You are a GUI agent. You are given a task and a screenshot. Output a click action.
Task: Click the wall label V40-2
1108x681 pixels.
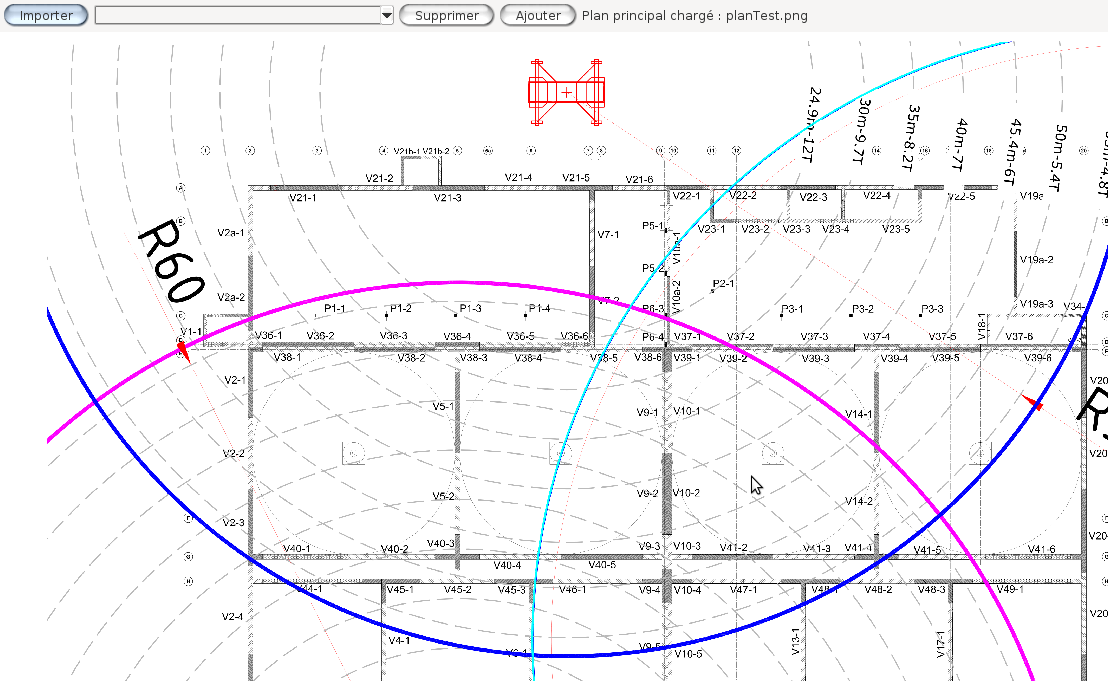(394, 549)
